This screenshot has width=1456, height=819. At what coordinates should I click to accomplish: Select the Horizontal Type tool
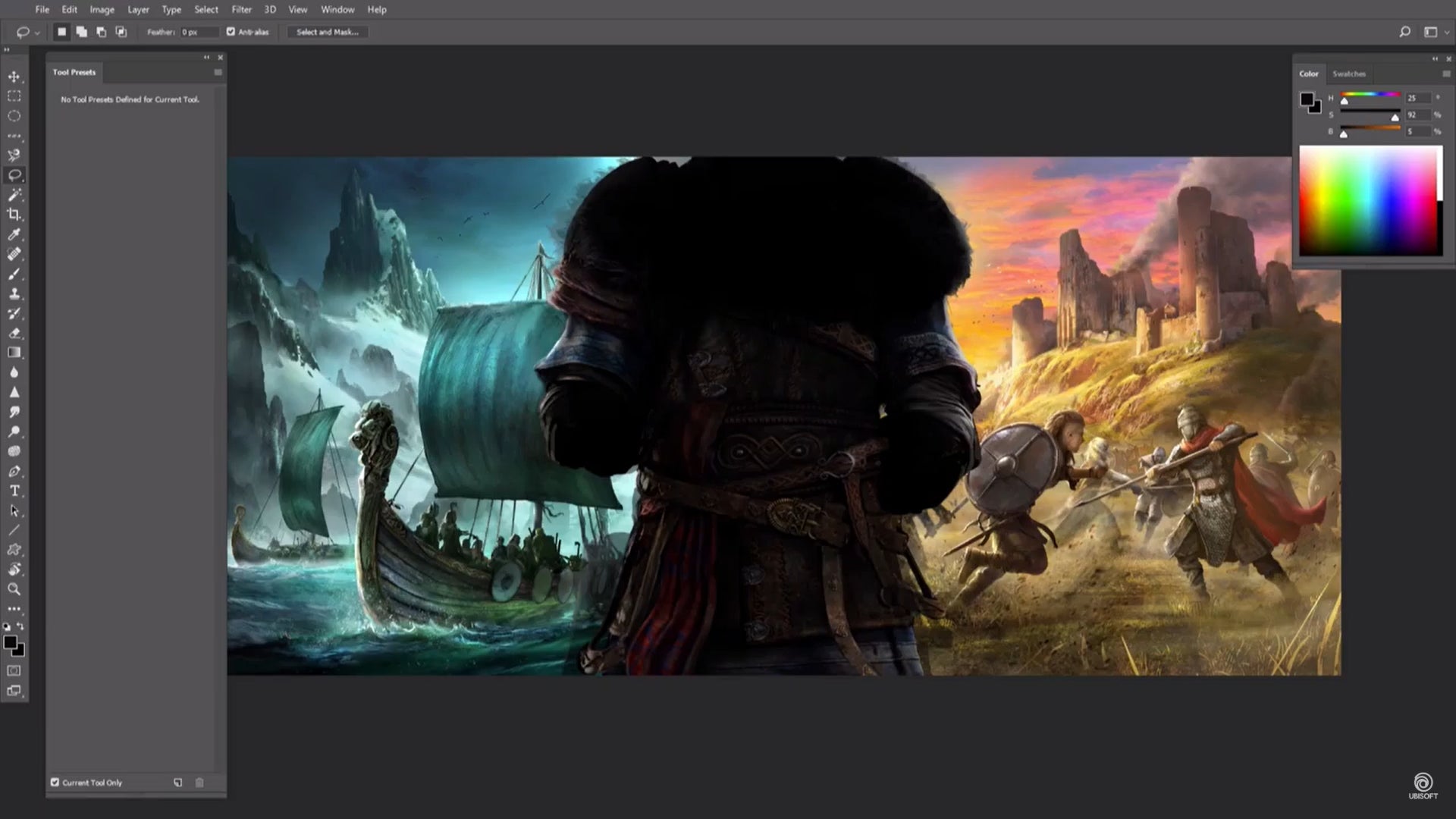(x=14, y=491)
